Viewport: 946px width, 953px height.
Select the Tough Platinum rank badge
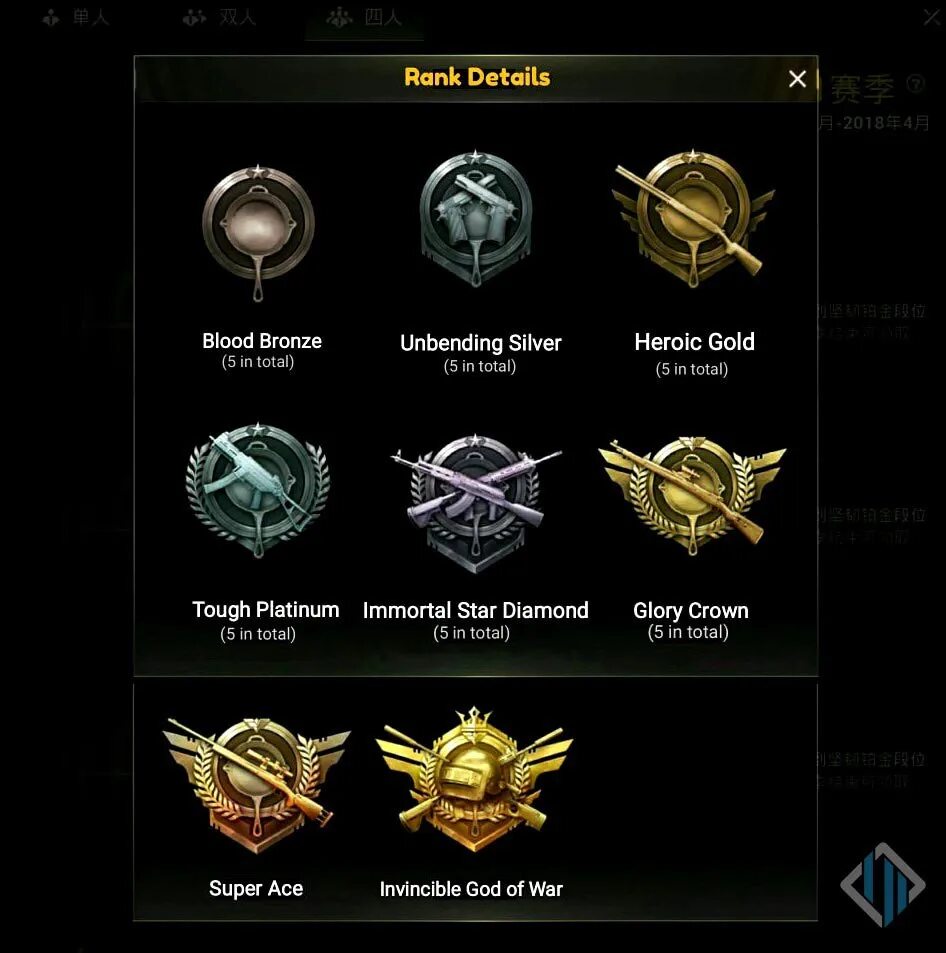[x=258, y=490]
